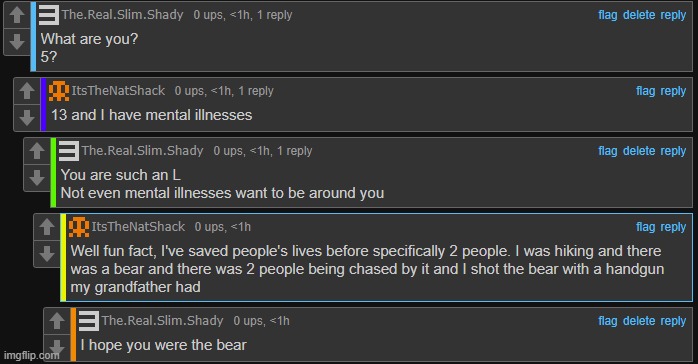Delete the "I hope you were the bear" comment
Image resolution: width=698 pixels, height=364 pixels.
pyautogui.click(x=639, y=321)
